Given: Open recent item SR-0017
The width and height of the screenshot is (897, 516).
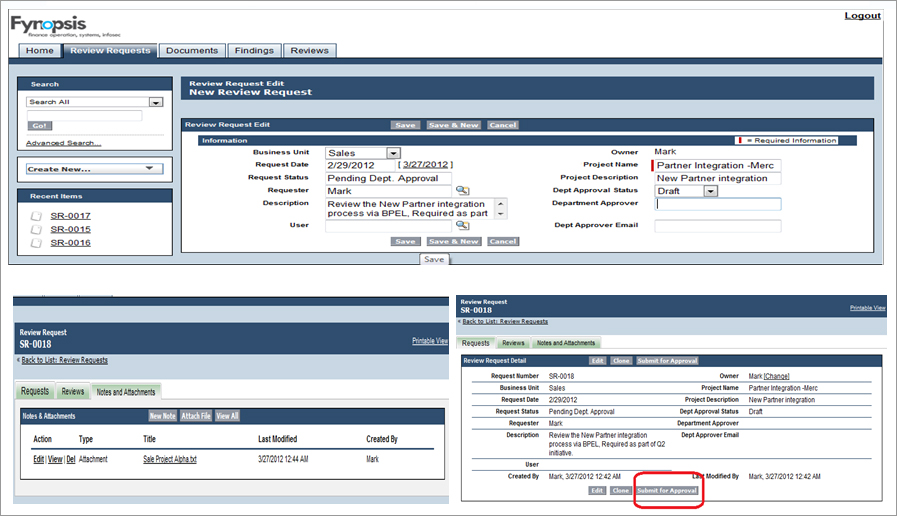Looking at the screenshot, I should [x=70, y=216].
